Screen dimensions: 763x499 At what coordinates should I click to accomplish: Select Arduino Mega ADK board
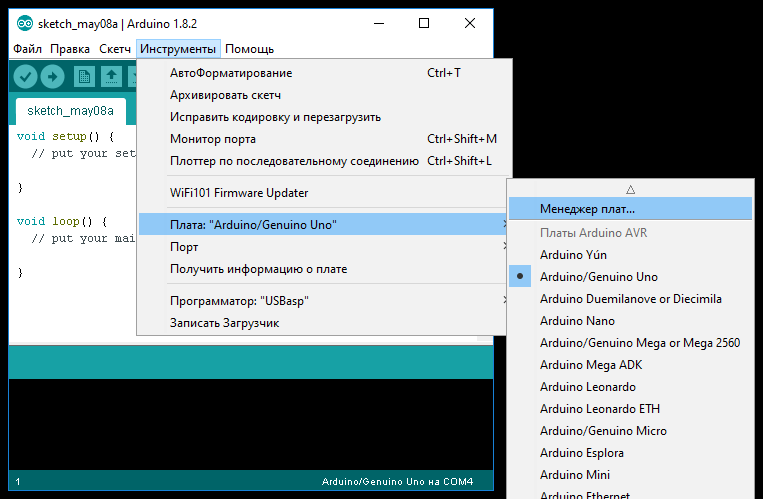pos(630,365)
